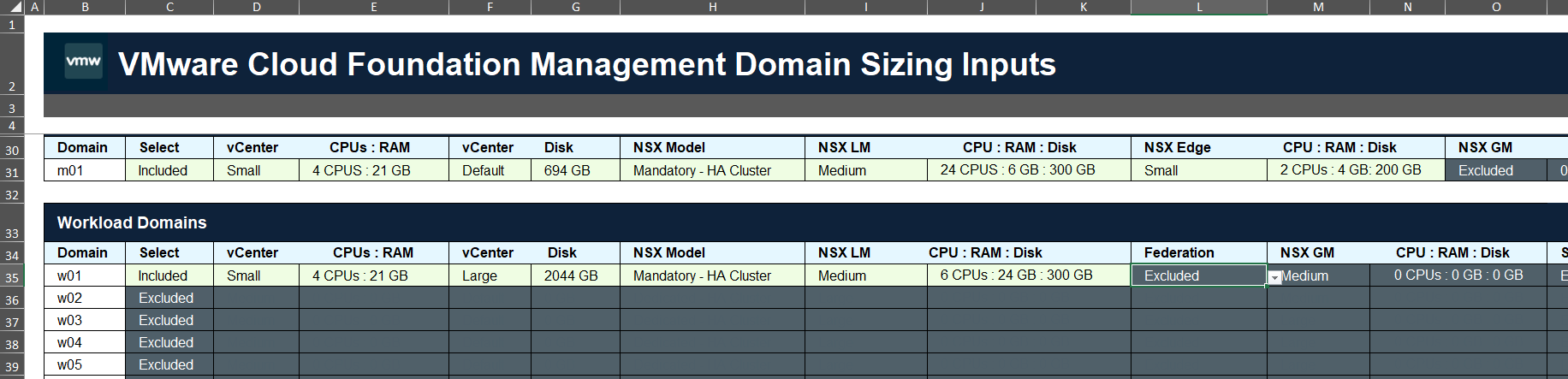Click the w04 domain cell
Screen dimensions: 1568x379
pos(85,342)
